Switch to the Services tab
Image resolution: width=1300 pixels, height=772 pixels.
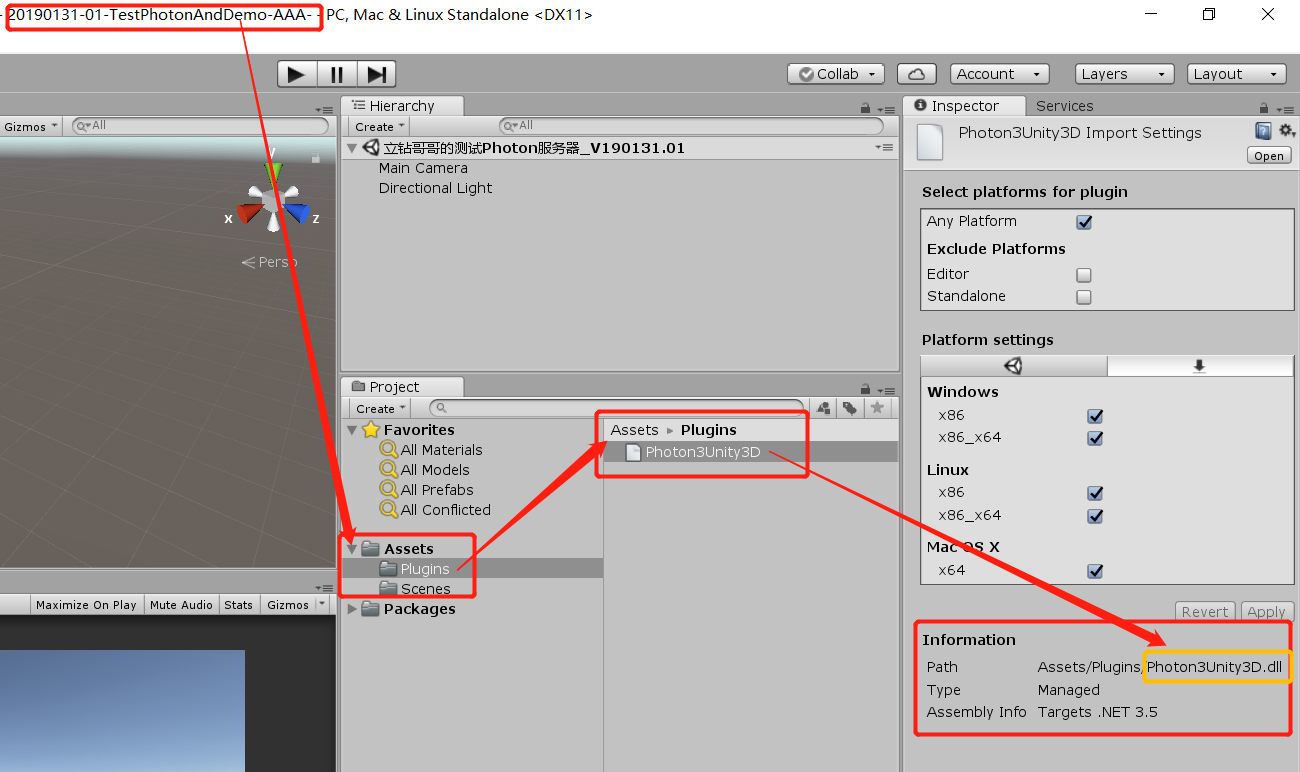(1064, 106)
